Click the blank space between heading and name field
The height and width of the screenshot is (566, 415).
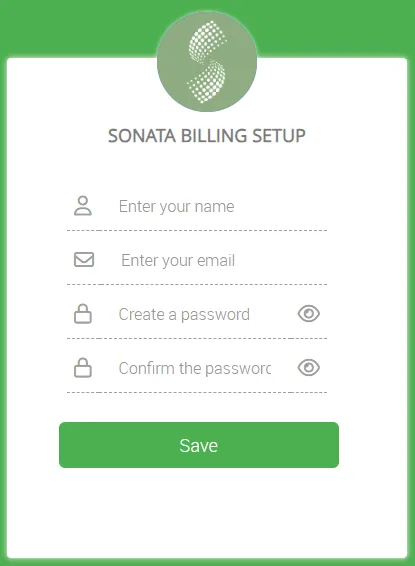(207, 166)
